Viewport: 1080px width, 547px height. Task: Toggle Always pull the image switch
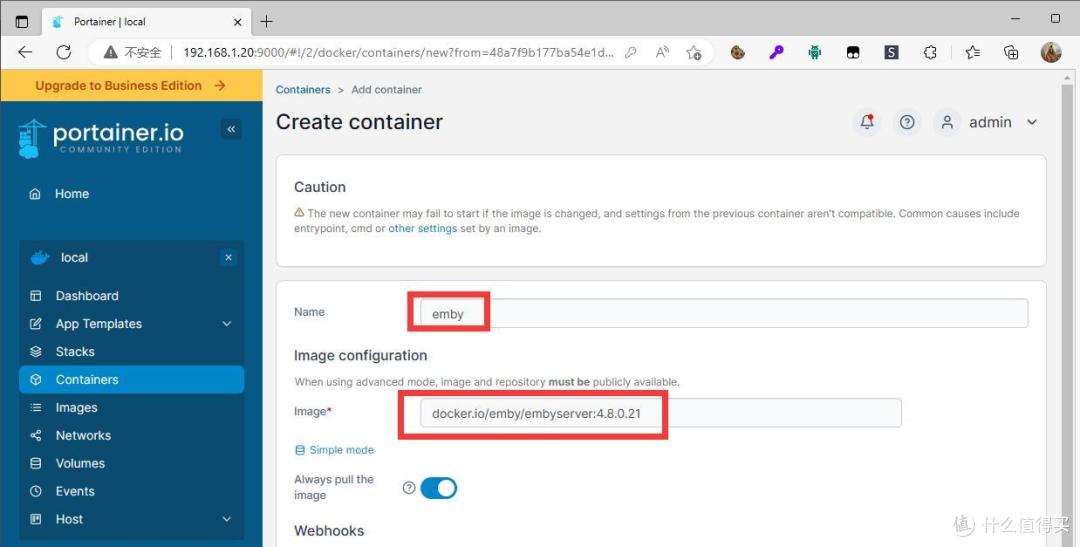point(438,488)
